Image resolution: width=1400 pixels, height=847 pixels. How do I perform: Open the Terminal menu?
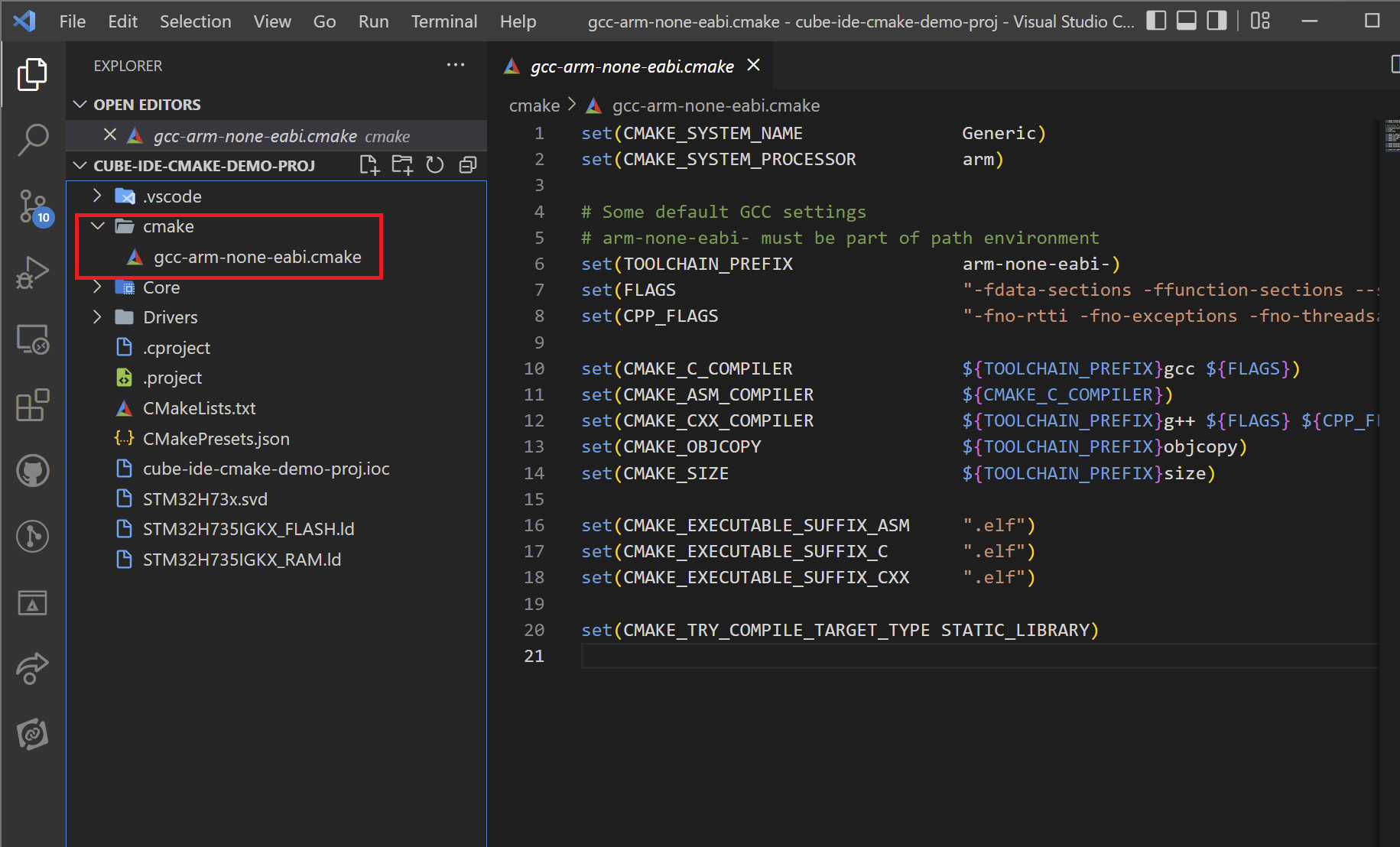click(x=444, y=21)
